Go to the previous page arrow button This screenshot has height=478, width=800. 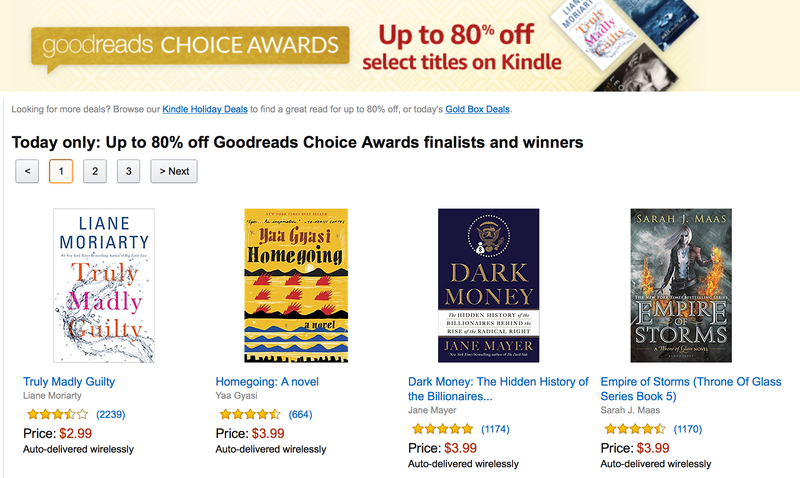pyautogui.click(x=27, y=171)
